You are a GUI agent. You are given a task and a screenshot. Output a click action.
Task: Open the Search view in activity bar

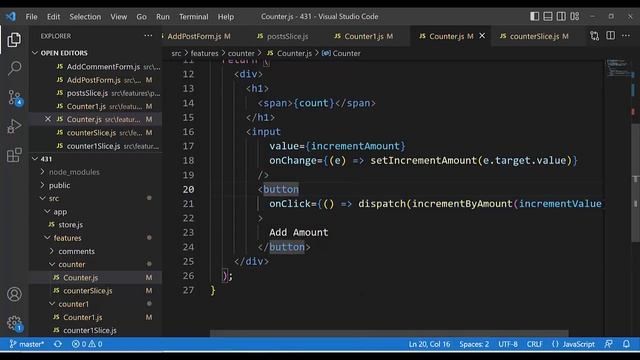coord(14,68)
